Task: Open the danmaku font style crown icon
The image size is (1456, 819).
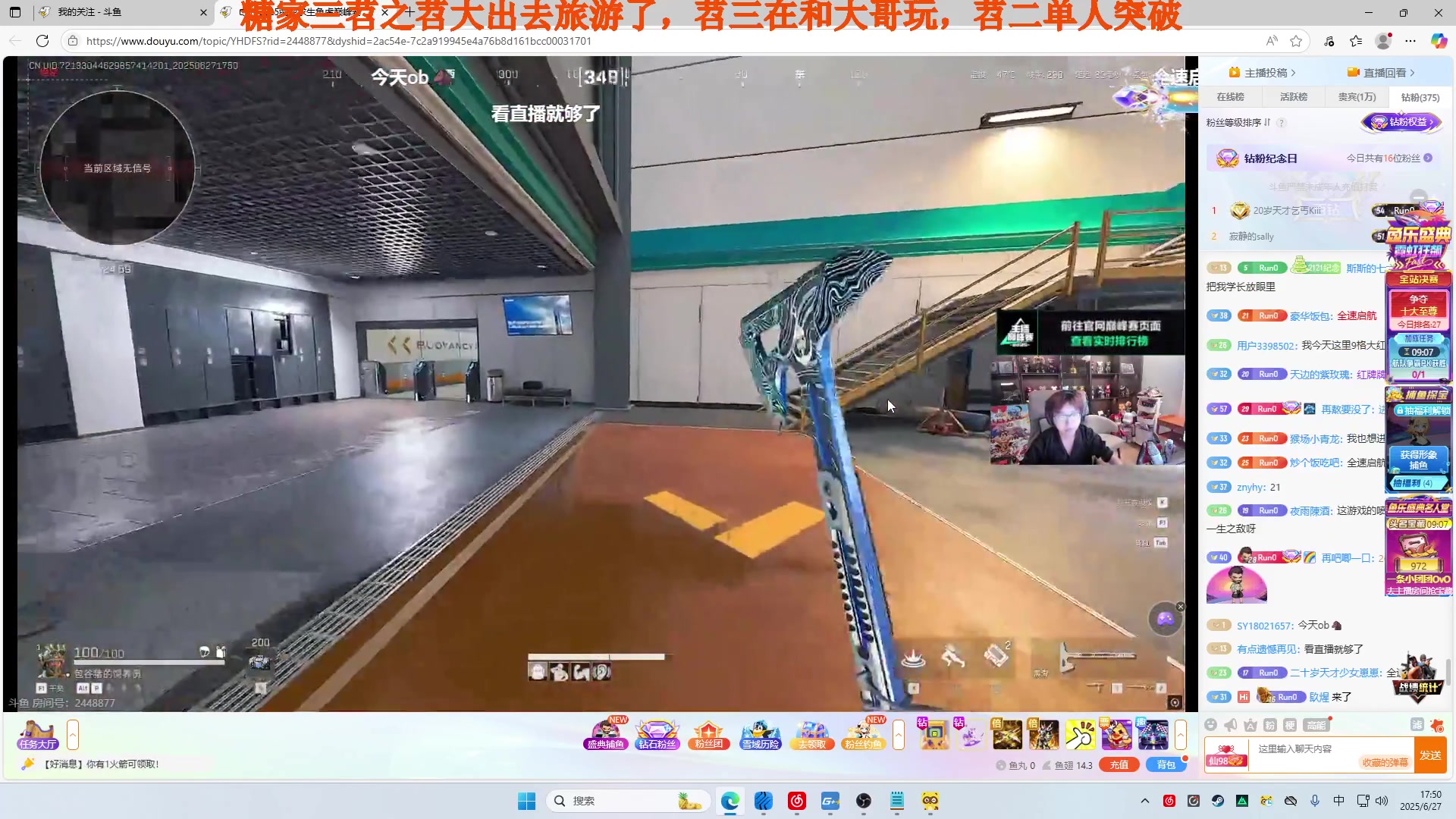Action: pos(1250,725)
